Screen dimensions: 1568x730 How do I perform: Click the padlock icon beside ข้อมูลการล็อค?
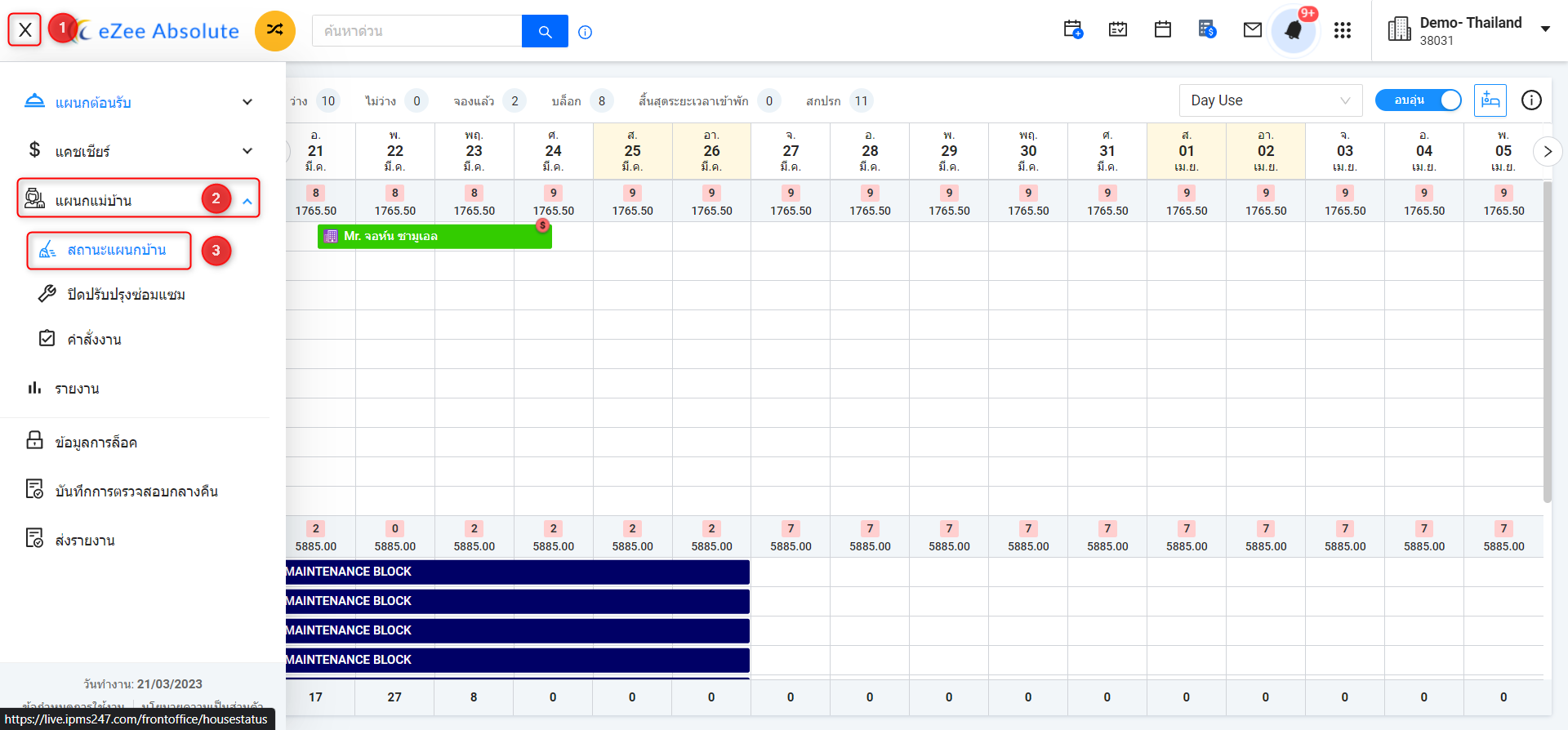pos(34,440)
